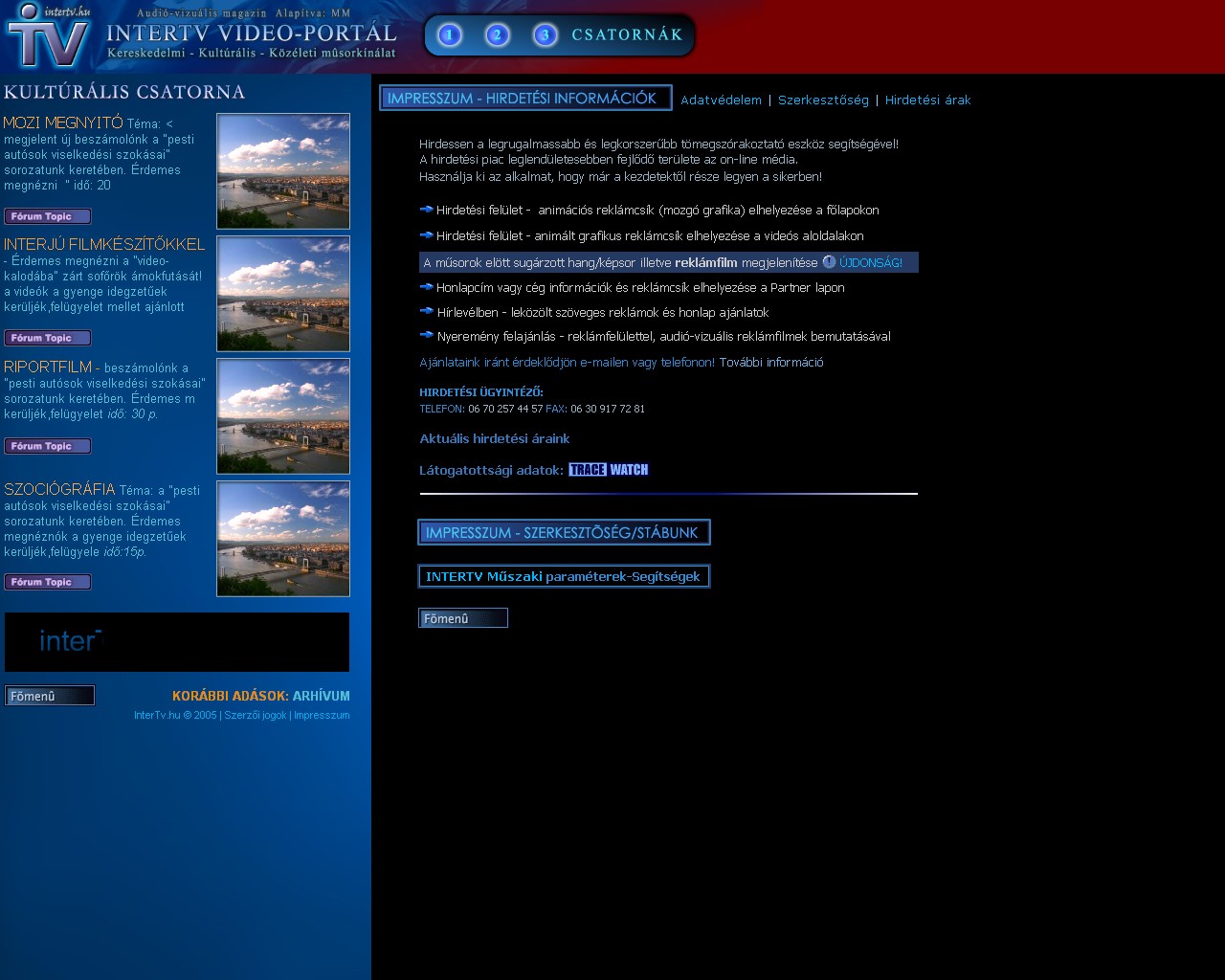Open További információ link
Viewport: 1225px width, 980px height.
771,362
